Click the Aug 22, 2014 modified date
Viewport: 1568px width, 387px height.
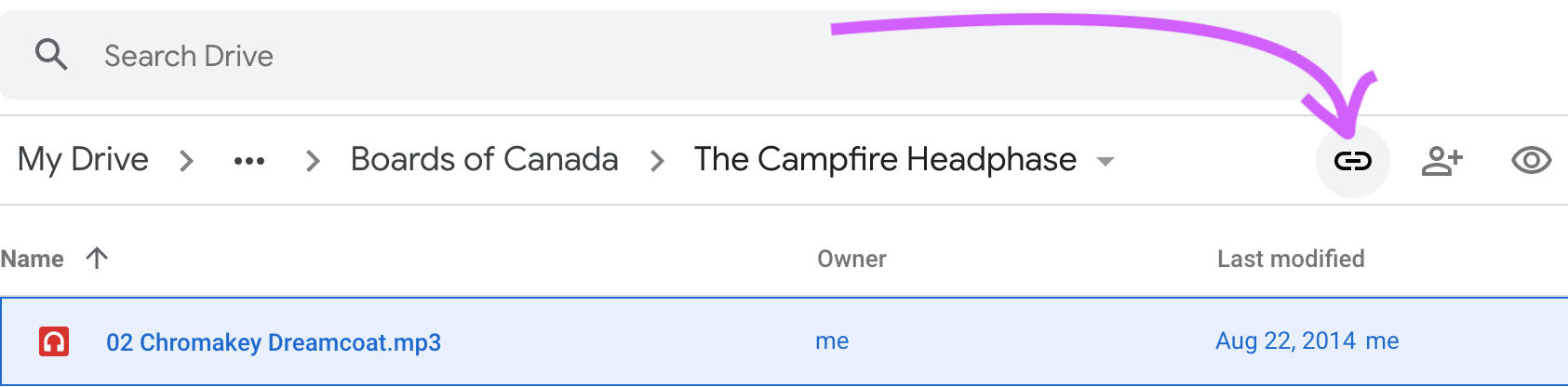coord(1285,341)
